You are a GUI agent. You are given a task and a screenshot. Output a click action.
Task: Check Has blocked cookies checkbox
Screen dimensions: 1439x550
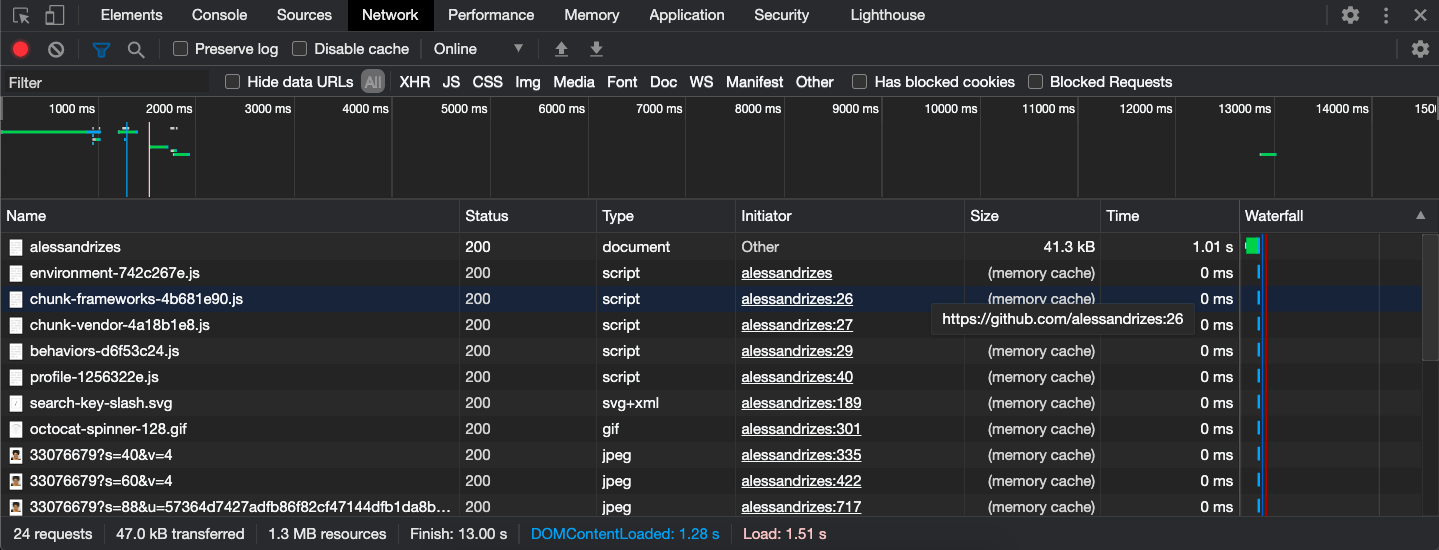859,82
